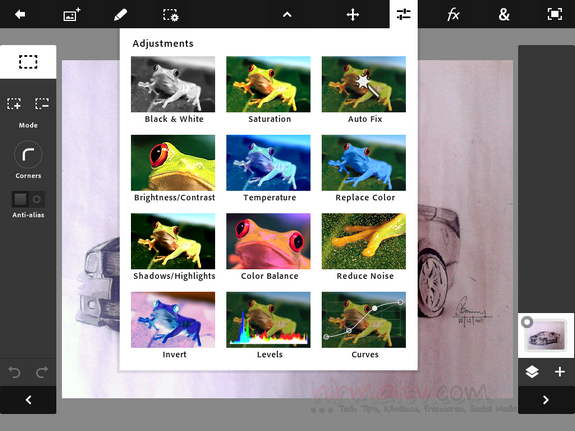Add a new layer with plus icon
Image resolution: width=575 pixels, height=431 pixels.
pyautogui.click(x=560, y=372)
